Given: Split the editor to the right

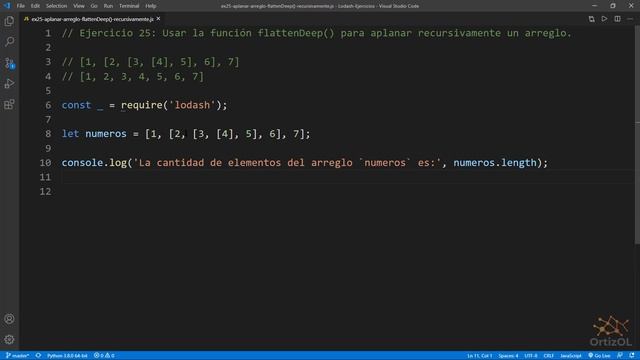Looking at the screenshot, I should pyautogui.click(x=618, y=19).
